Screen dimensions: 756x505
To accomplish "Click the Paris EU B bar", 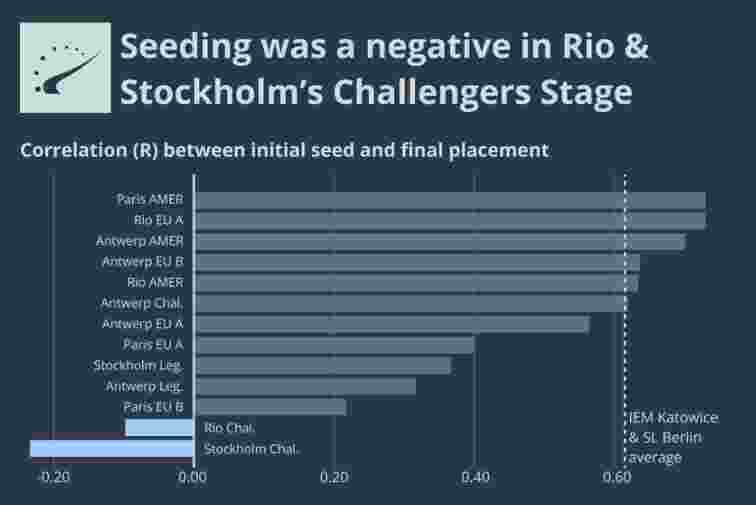I will click(x=270, y=407).
